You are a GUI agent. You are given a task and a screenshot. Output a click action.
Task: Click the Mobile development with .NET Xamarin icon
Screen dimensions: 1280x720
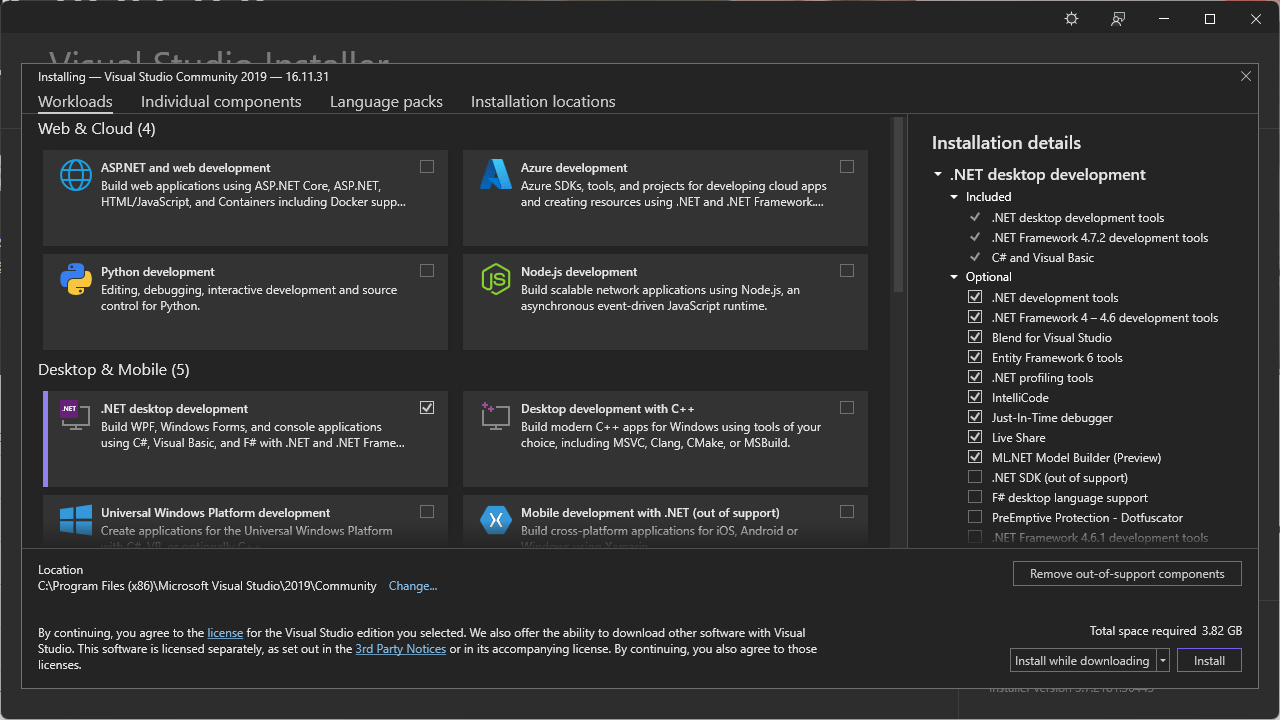(x=496, y=520)
